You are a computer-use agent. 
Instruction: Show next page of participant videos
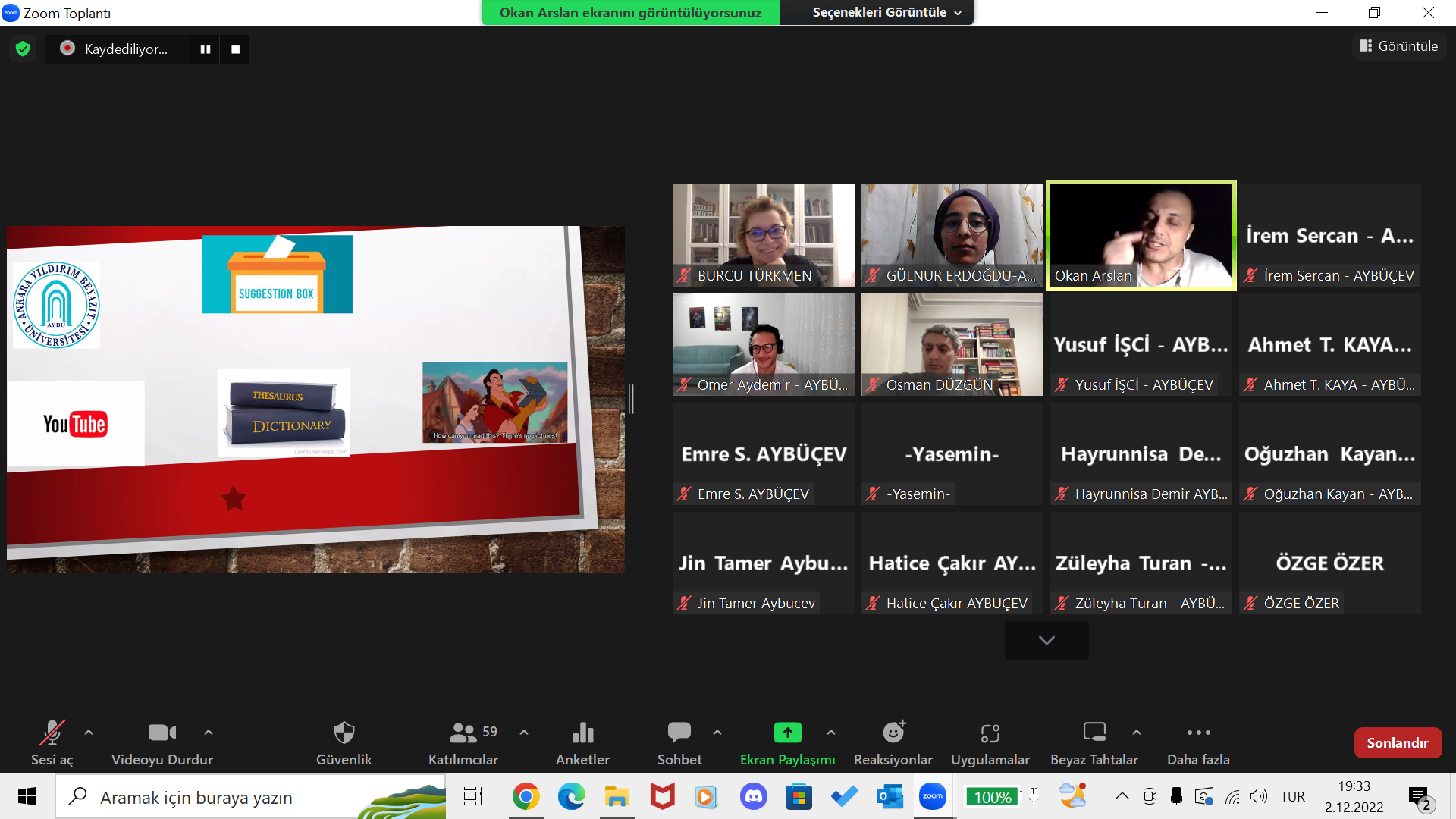[1046, 640]
